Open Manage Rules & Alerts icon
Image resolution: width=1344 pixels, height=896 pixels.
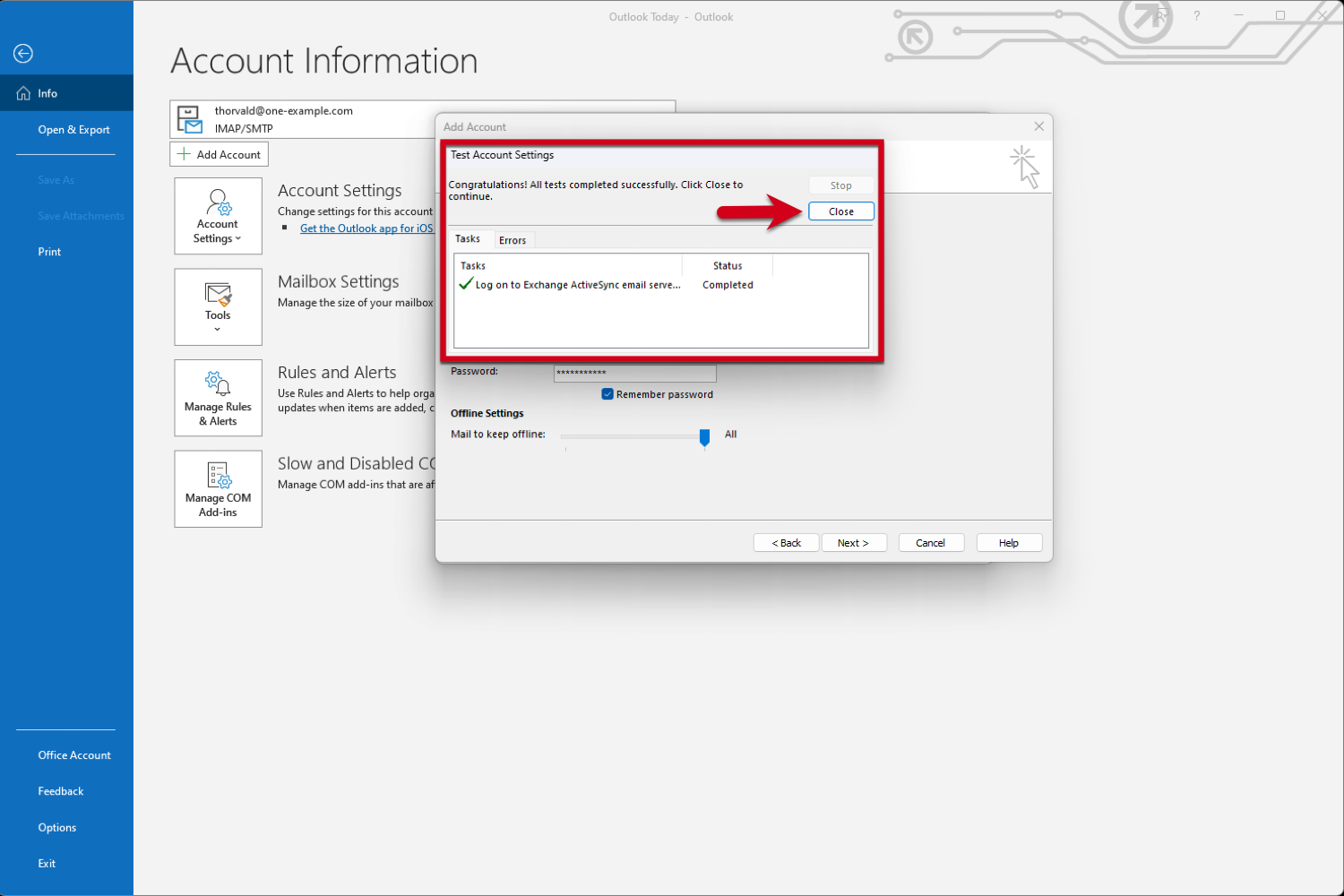coord(218,383)
